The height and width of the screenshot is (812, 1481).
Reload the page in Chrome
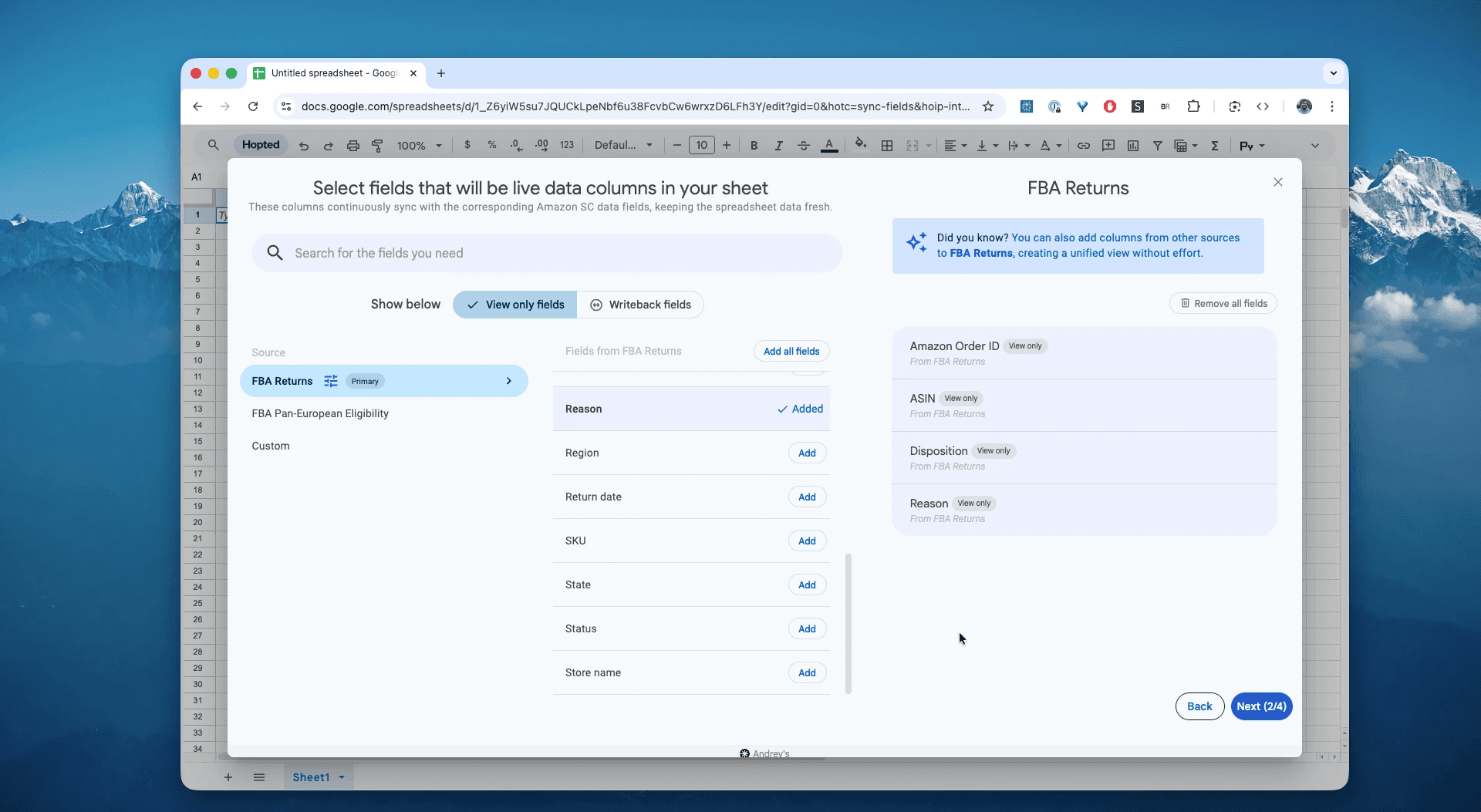pos(253,106)
